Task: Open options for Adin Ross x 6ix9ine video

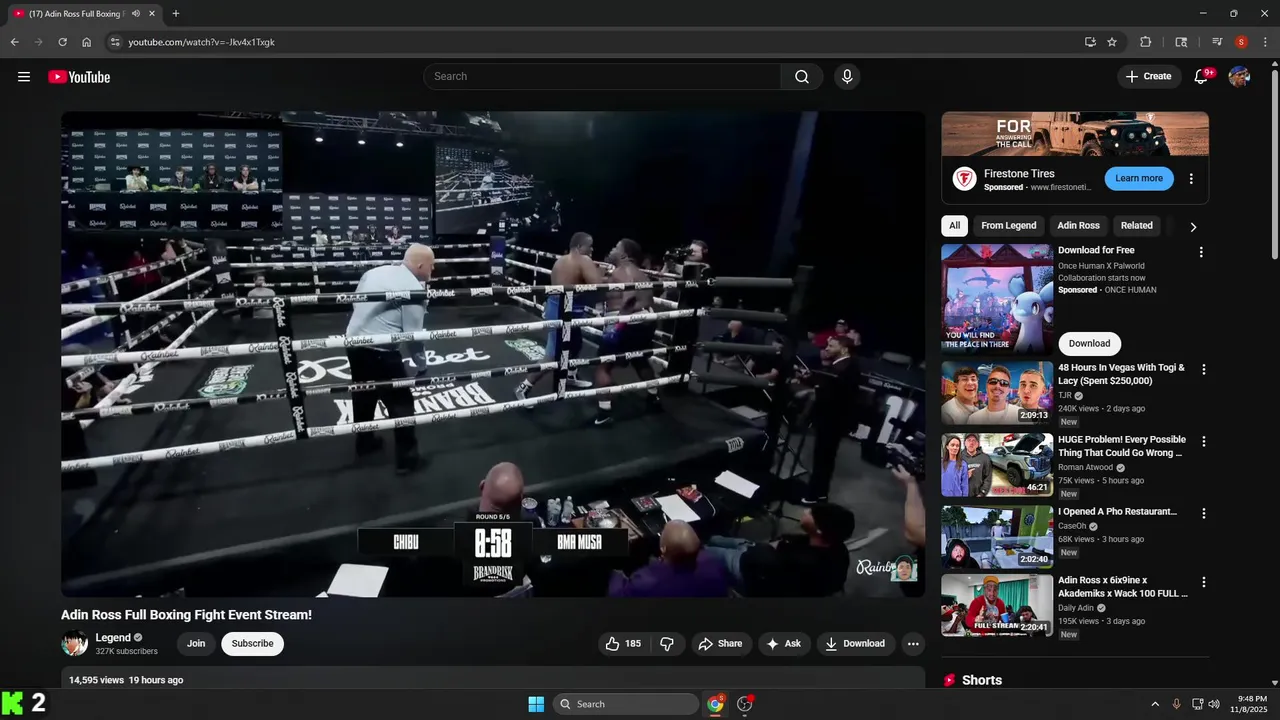Action: [1204, 582]
